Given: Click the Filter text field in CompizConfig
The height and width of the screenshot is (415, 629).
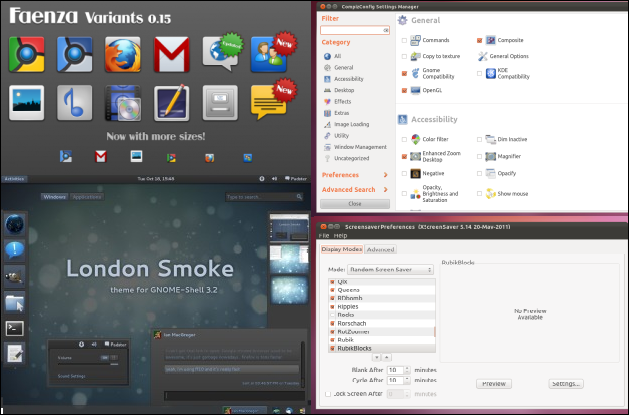Looking at the screenshot, I should (x=355, y=30).
